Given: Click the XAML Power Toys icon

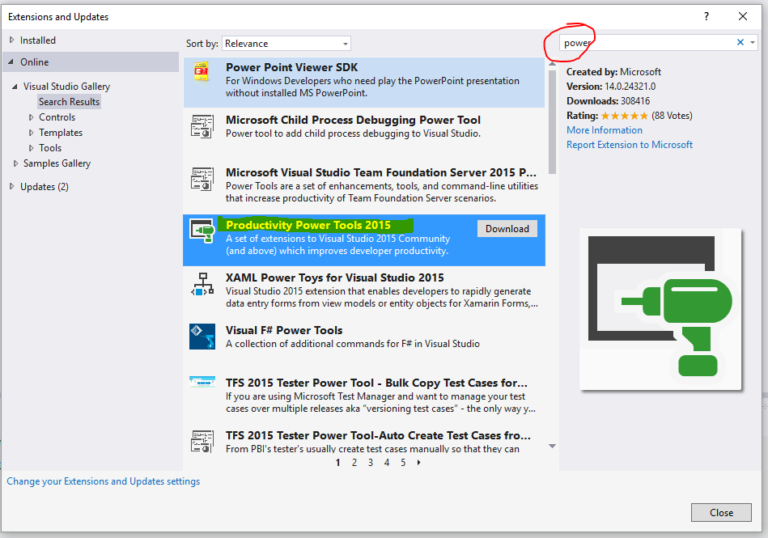Looking at the screenshot, I should (202, 284).
